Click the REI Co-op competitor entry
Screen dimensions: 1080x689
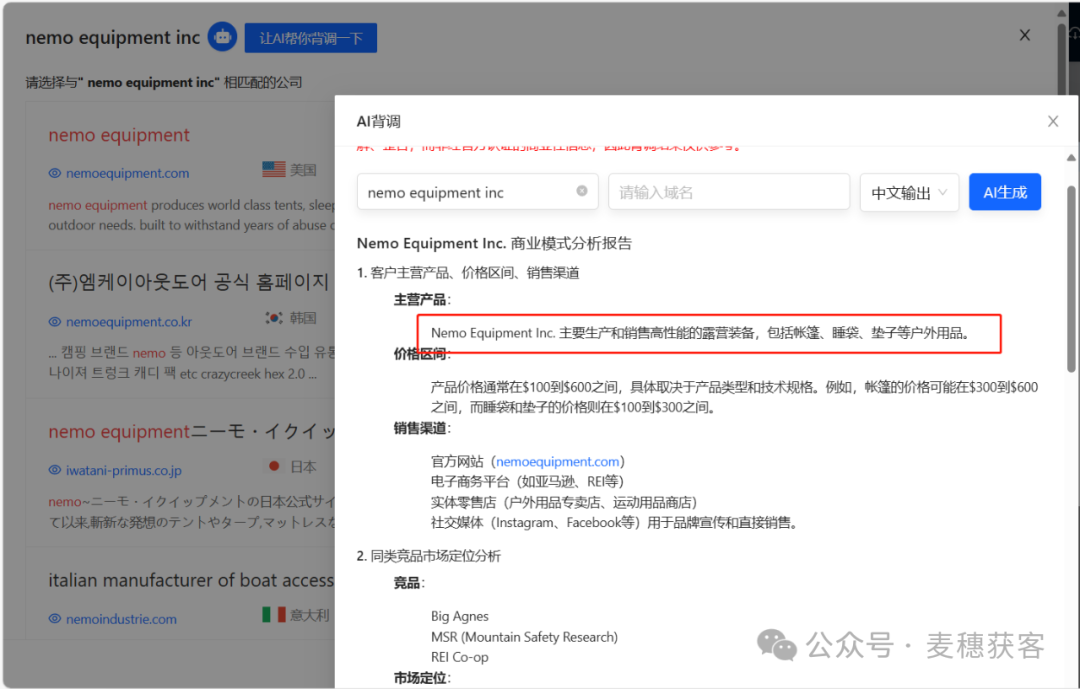point(459,657)
